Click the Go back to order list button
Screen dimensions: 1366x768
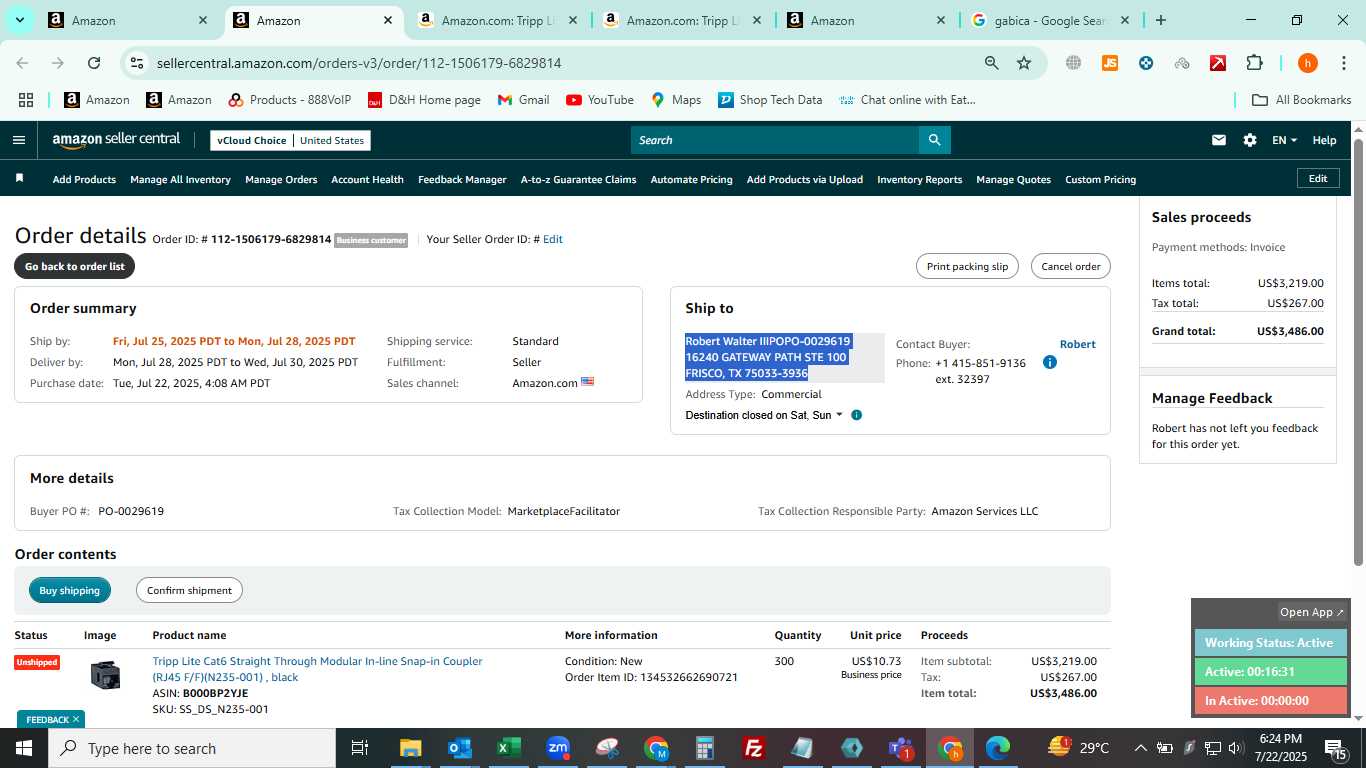click(75, 266)
